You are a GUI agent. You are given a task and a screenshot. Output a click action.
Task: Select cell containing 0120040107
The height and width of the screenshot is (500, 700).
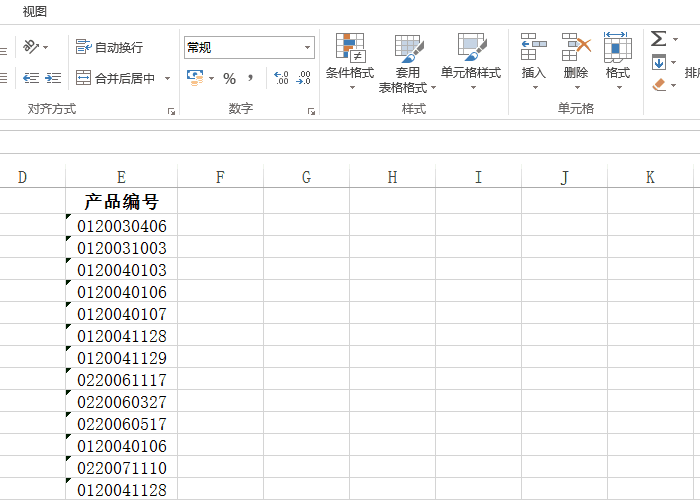(x=121, y=313)
